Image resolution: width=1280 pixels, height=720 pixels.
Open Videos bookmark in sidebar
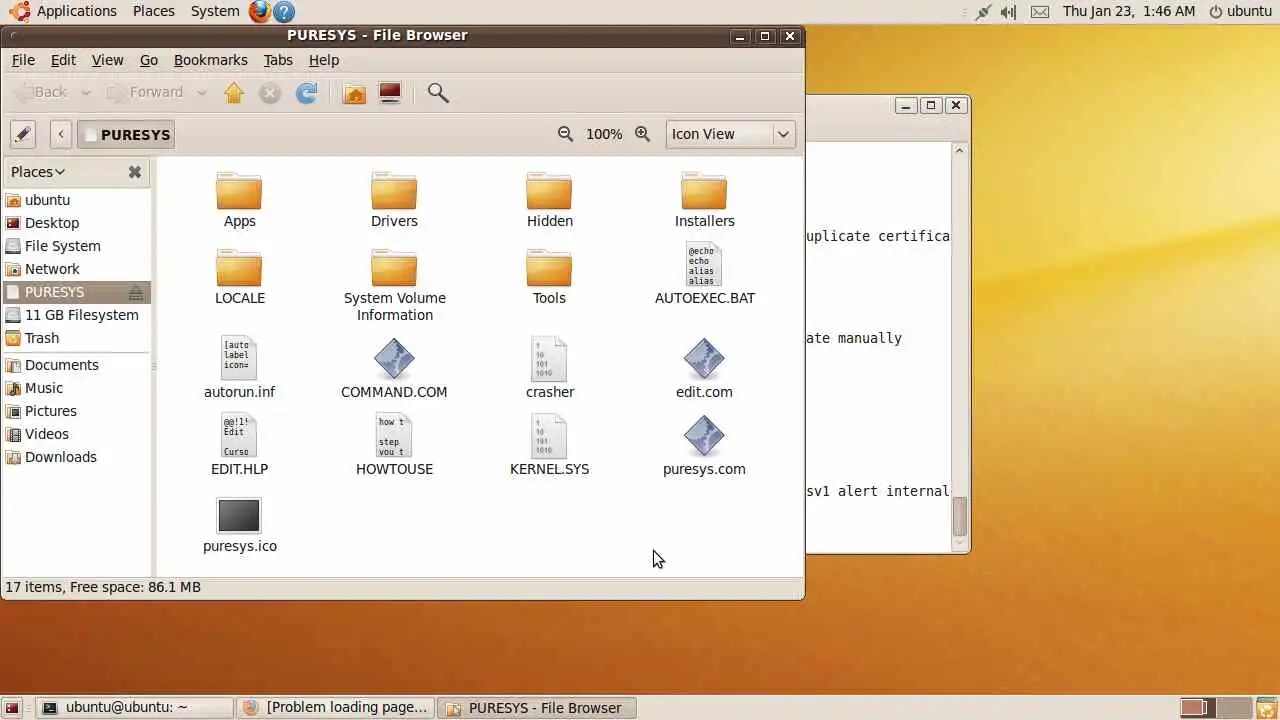coord(76,434)
